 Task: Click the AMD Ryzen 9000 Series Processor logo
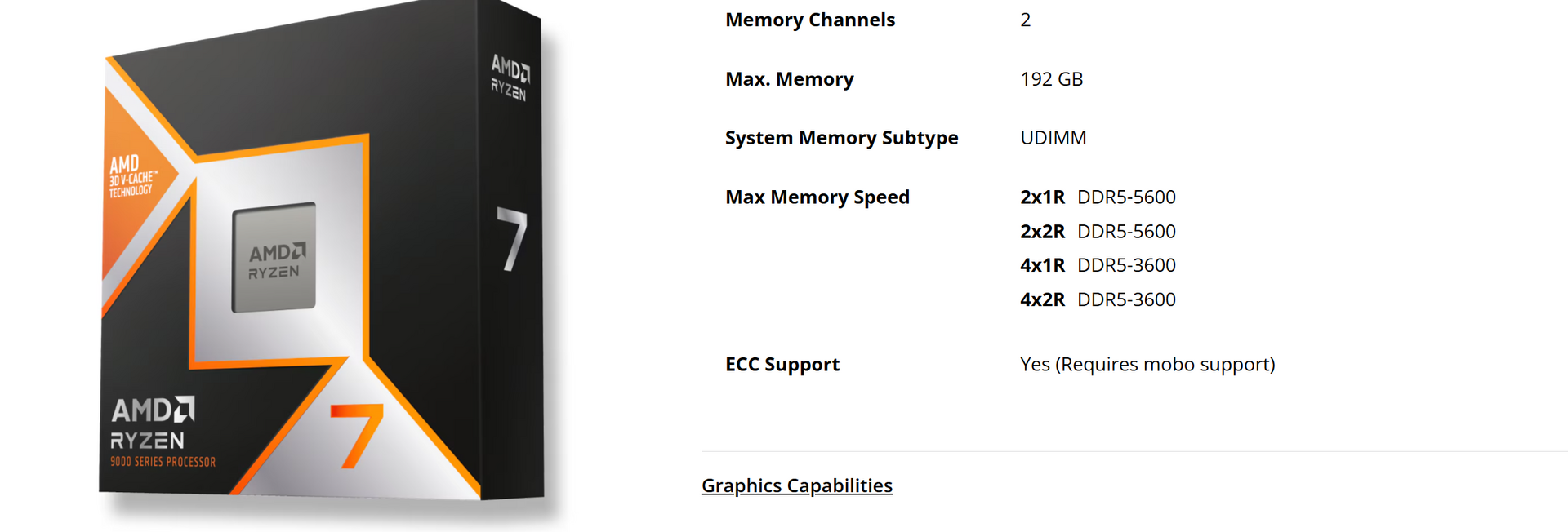(163, 432)
